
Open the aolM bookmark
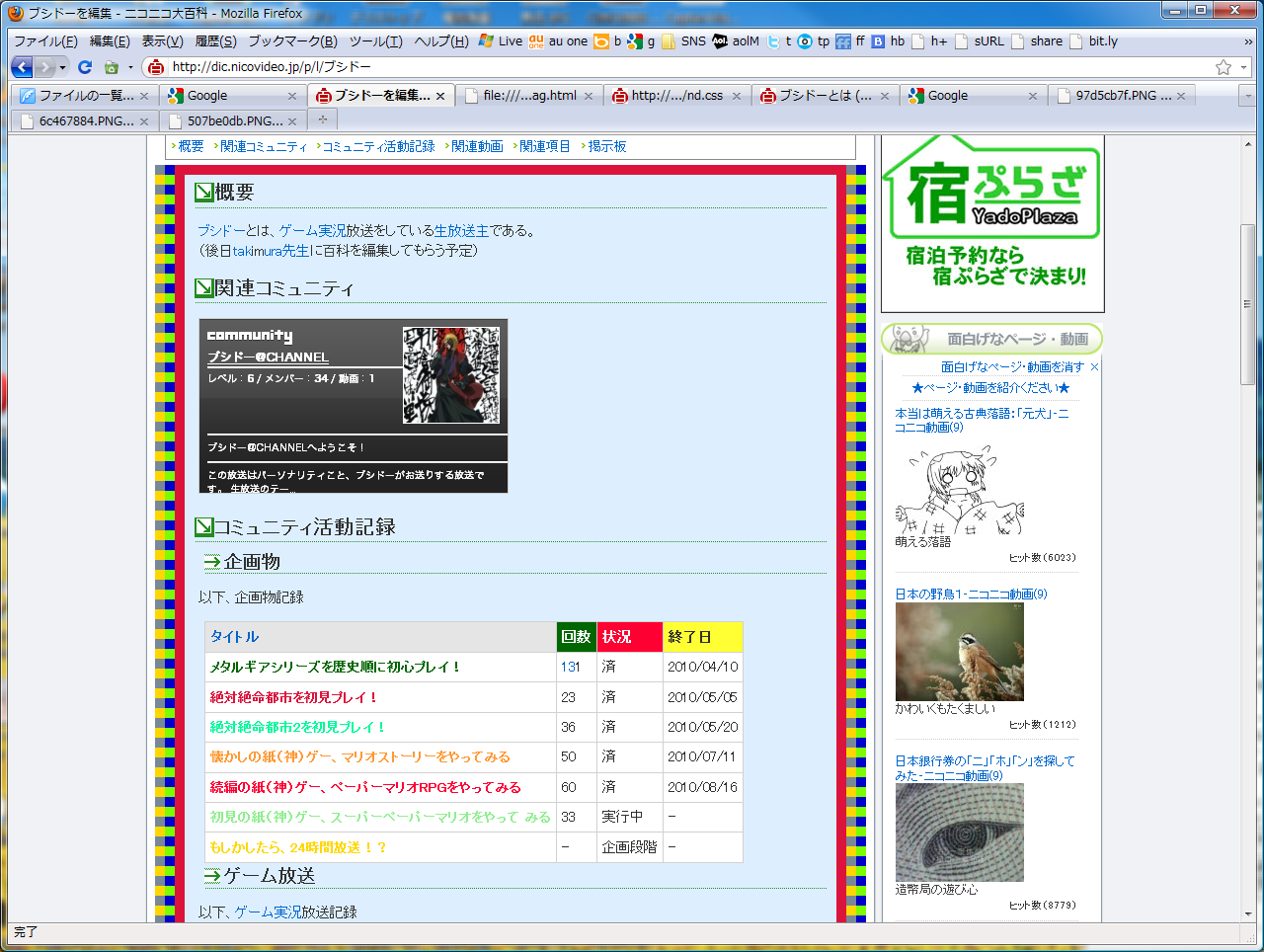736,41
